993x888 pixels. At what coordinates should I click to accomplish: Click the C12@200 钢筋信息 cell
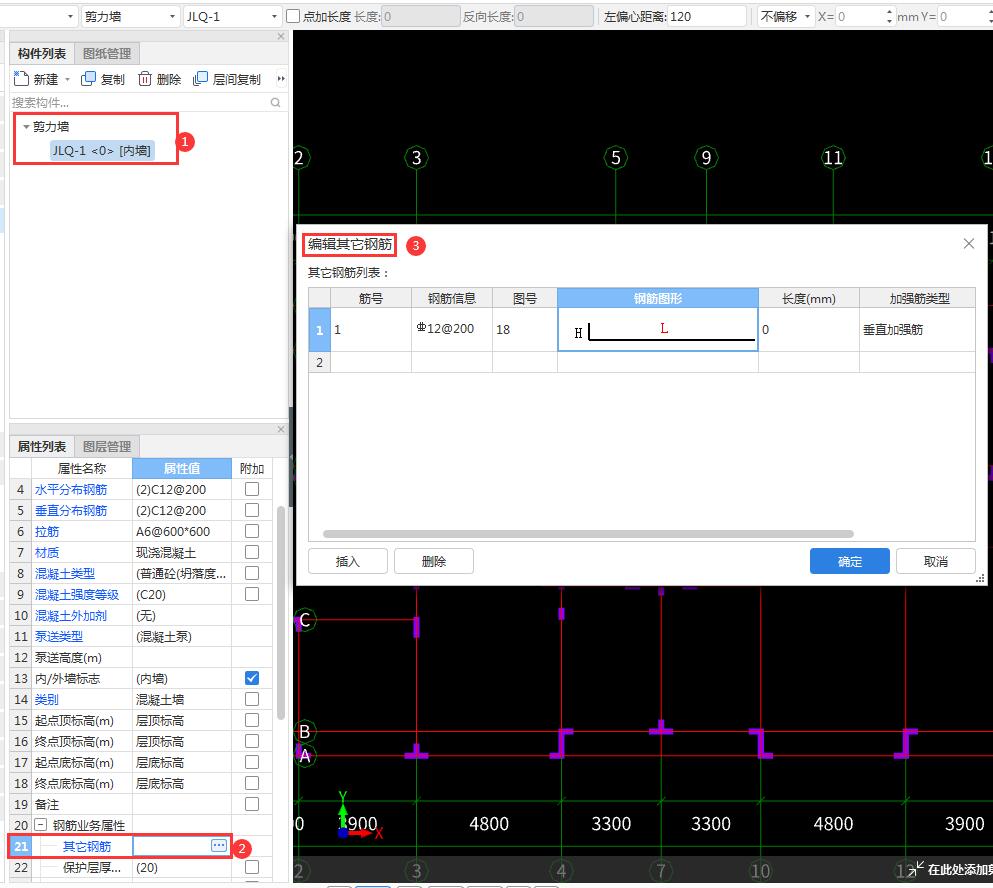[x=452, y=329]
